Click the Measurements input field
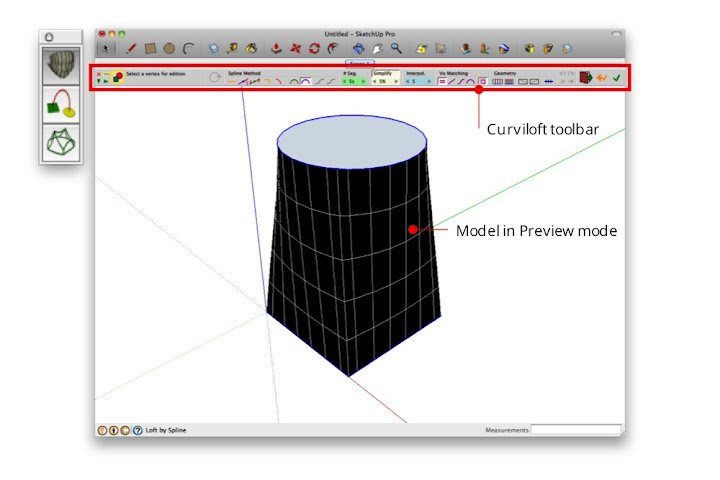Image resolution: width=720 pixels, height=480 pixels. pyautogui.click(x=574, y=430)
